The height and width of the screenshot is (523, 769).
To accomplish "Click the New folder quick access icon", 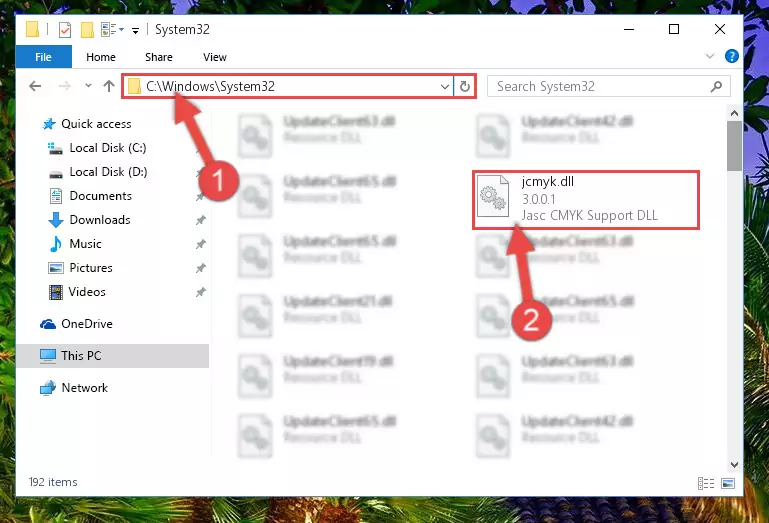I will [x=87, y=30].
